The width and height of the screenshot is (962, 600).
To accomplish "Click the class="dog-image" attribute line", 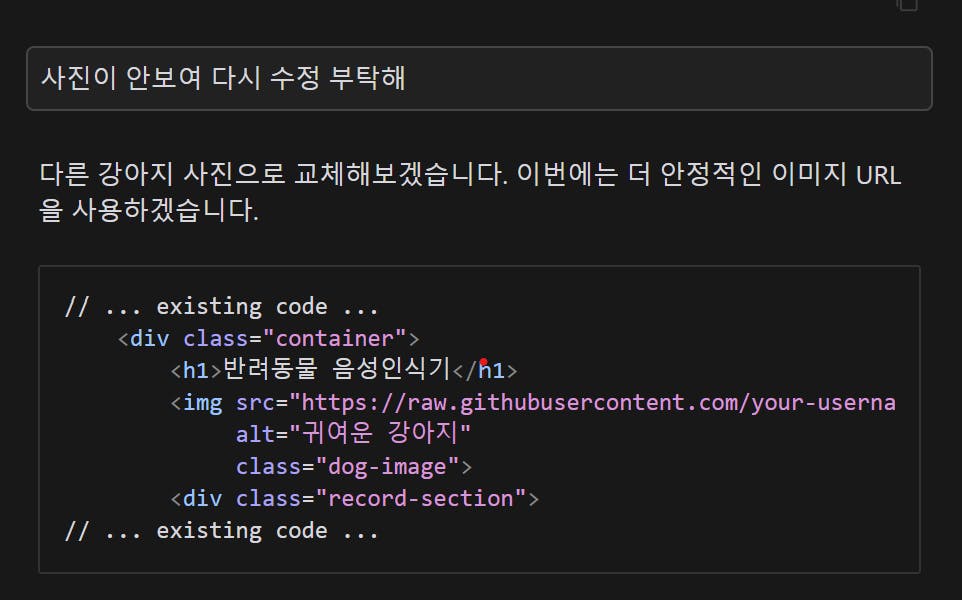I will (x=354, y=466).
